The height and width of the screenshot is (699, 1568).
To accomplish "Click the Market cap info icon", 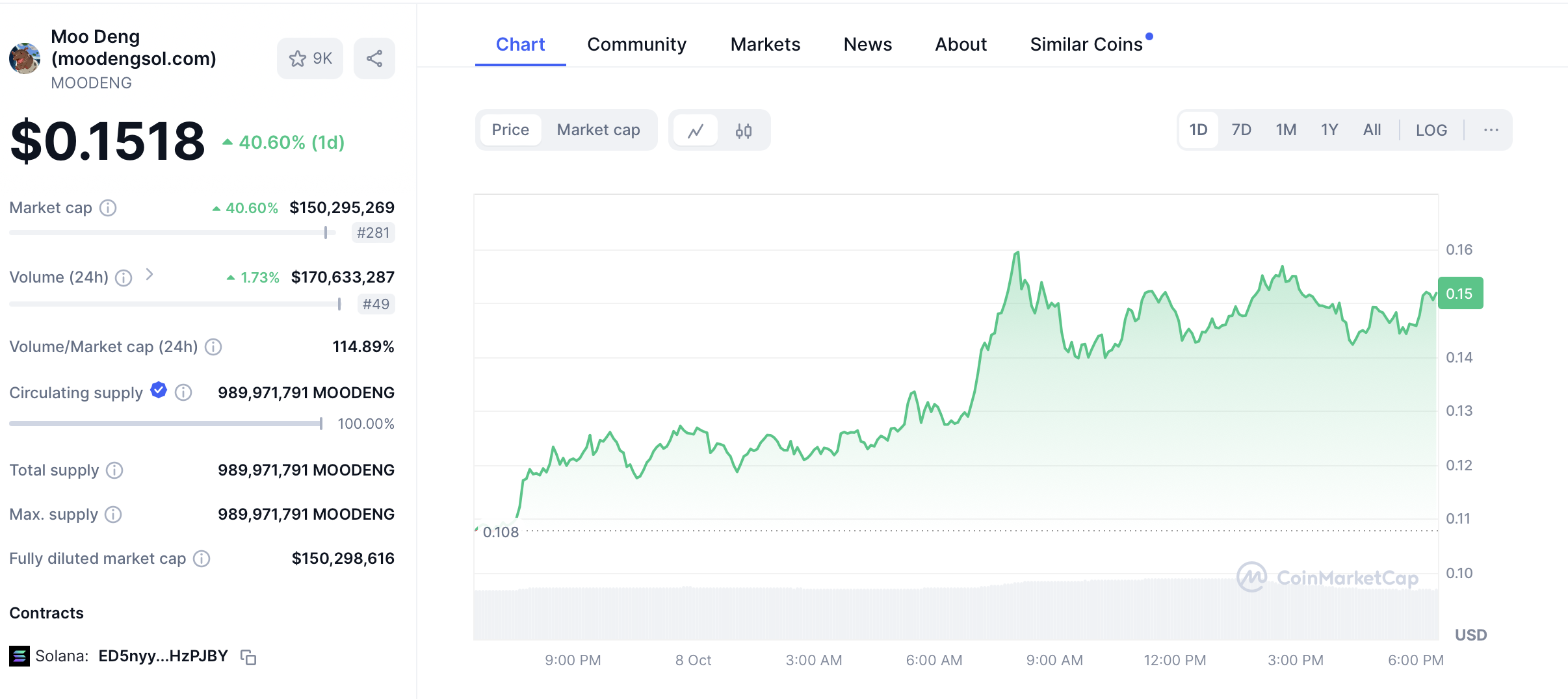I will 108,208.
